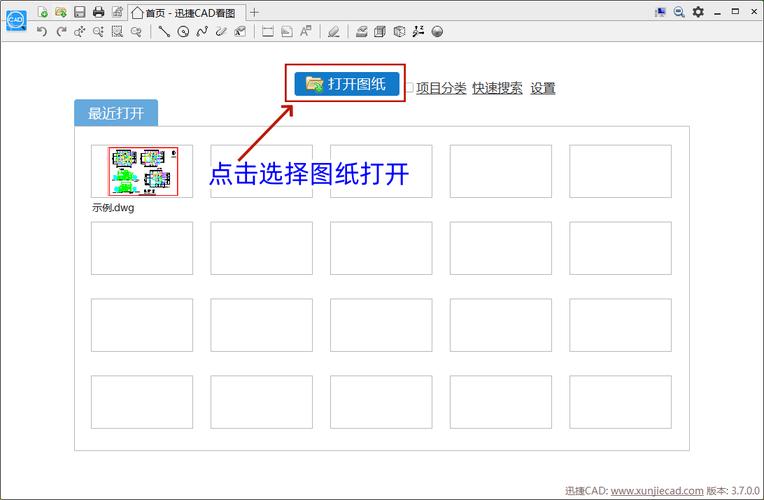764x500 pixels.
Task: Click the 打开图纸 button
Action: click(347, 84)
